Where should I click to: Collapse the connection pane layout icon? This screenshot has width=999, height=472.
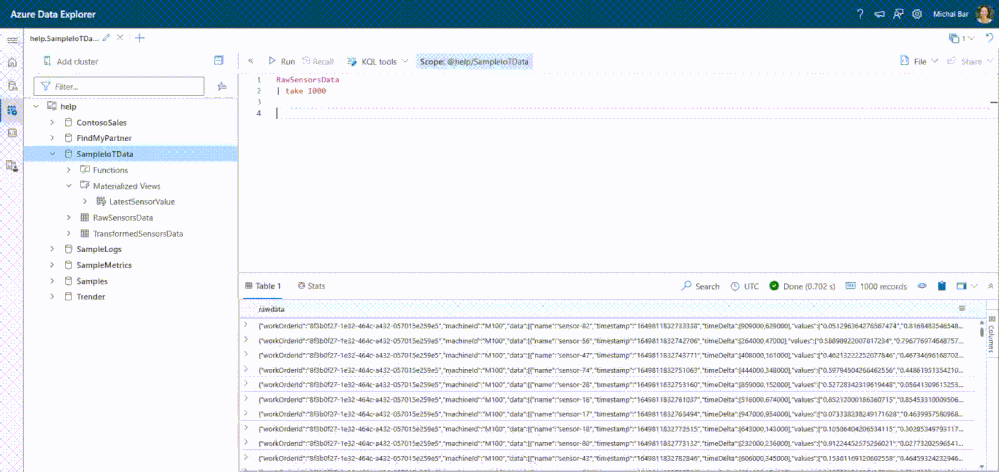point(219,61)
